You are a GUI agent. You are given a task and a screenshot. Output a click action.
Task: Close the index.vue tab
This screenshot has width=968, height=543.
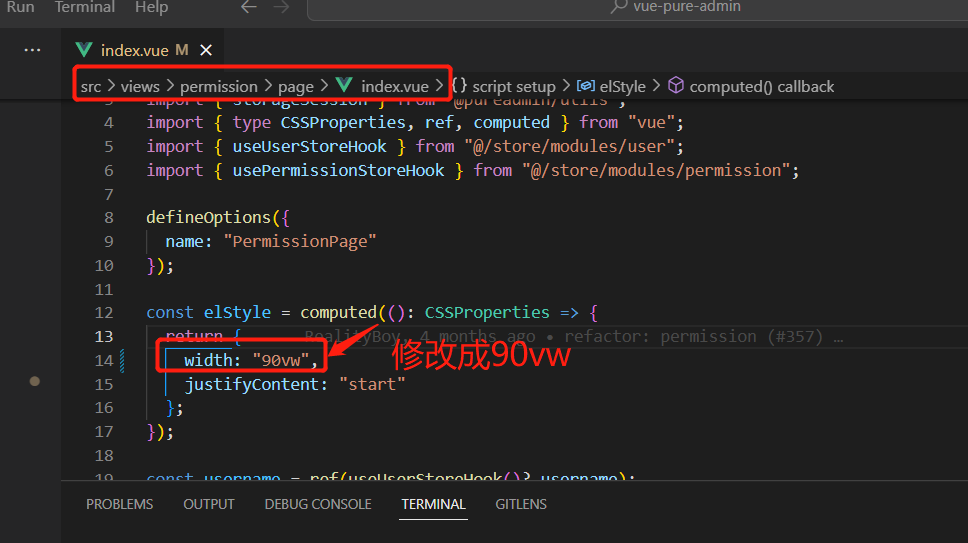pyautogui.click(x=206, y=50)
